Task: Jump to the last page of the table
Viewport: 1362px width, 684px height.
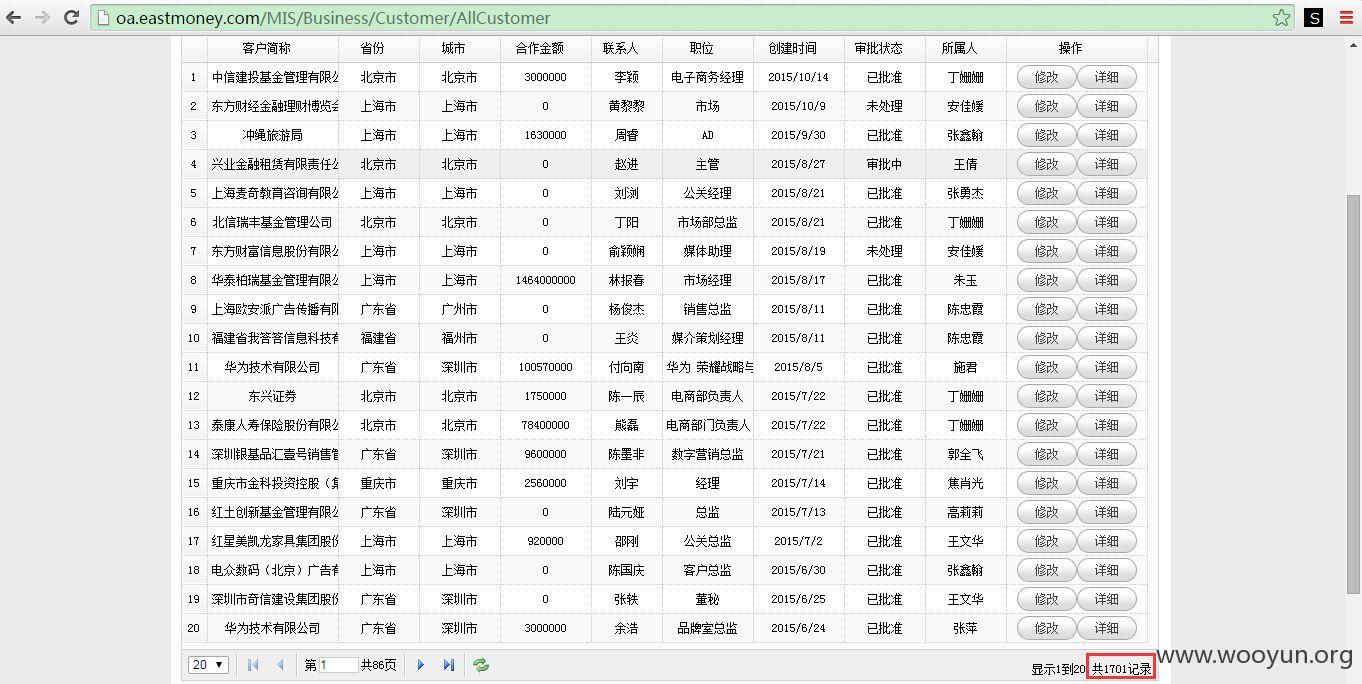Action: [449, 665]
